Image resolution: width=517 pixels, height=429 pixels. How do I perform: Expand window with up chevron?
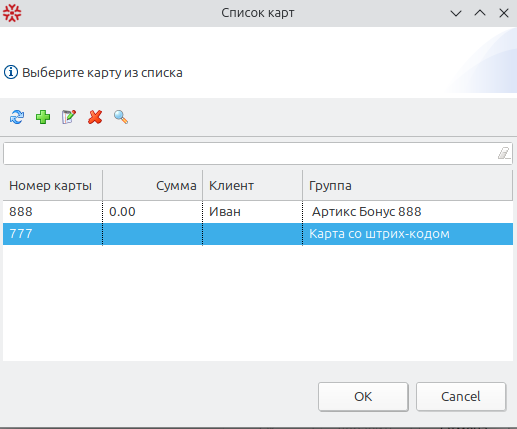pyautogui.click(x=480, y=13)
